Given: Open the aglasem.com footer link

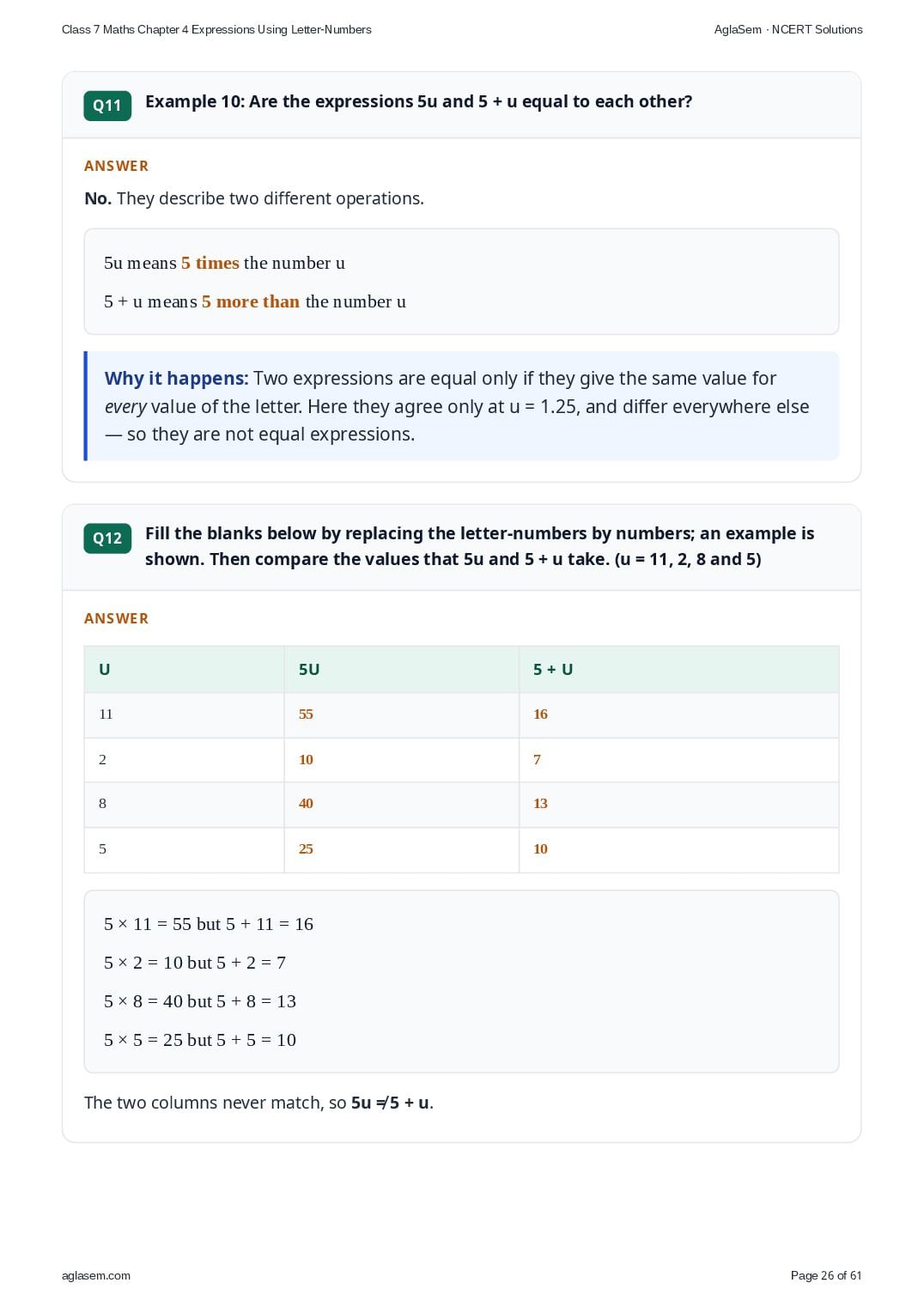Looking at the screenshot, I should (x=96, y=1275).
